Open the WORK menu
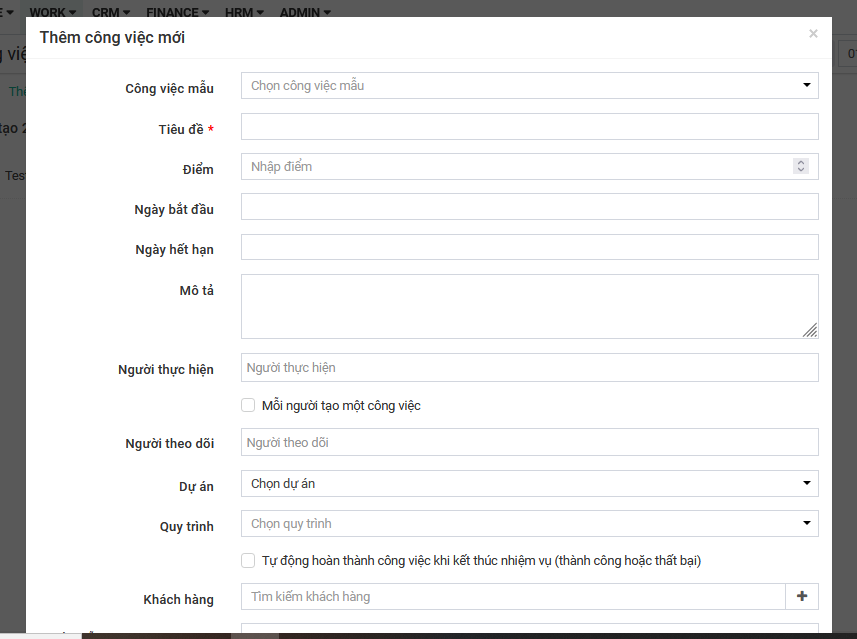Image resolution: width=857 pixels, height=639 pixels. pos(52,13)
